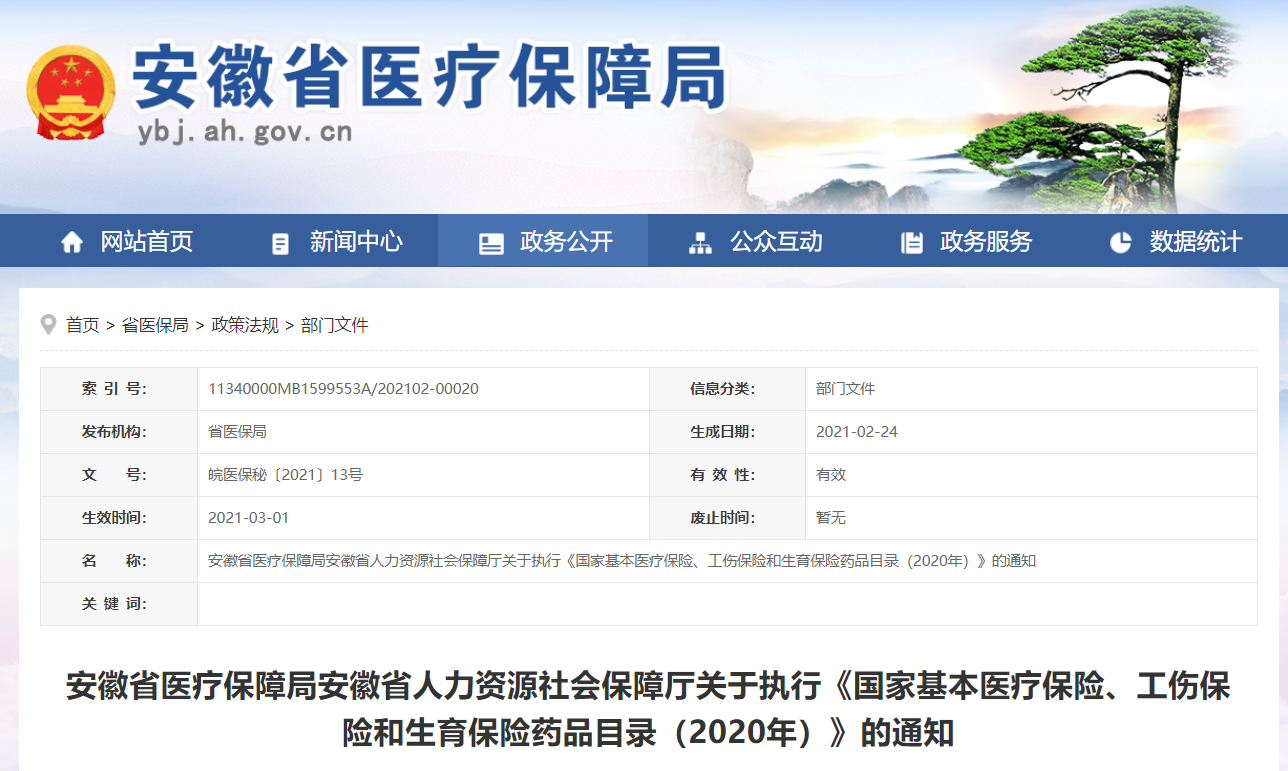Click the location pin breadcrumb icon
The height and width of the screenshot is (771, 1288).
point(48,324)
